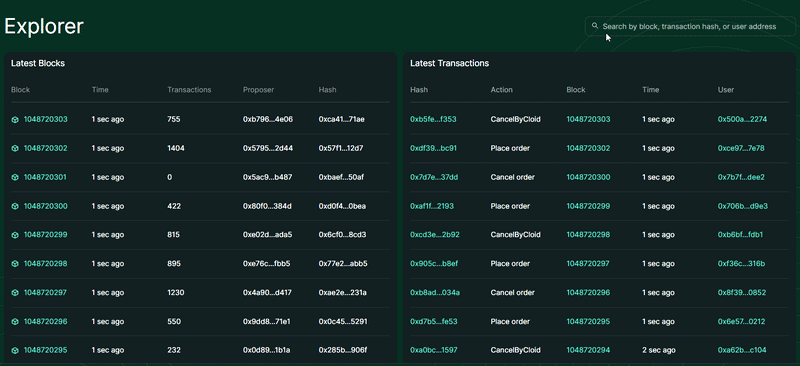Click proposer 0x80f0...384d
This screenshot has width=800, height=366.
[x=267, y=206]
